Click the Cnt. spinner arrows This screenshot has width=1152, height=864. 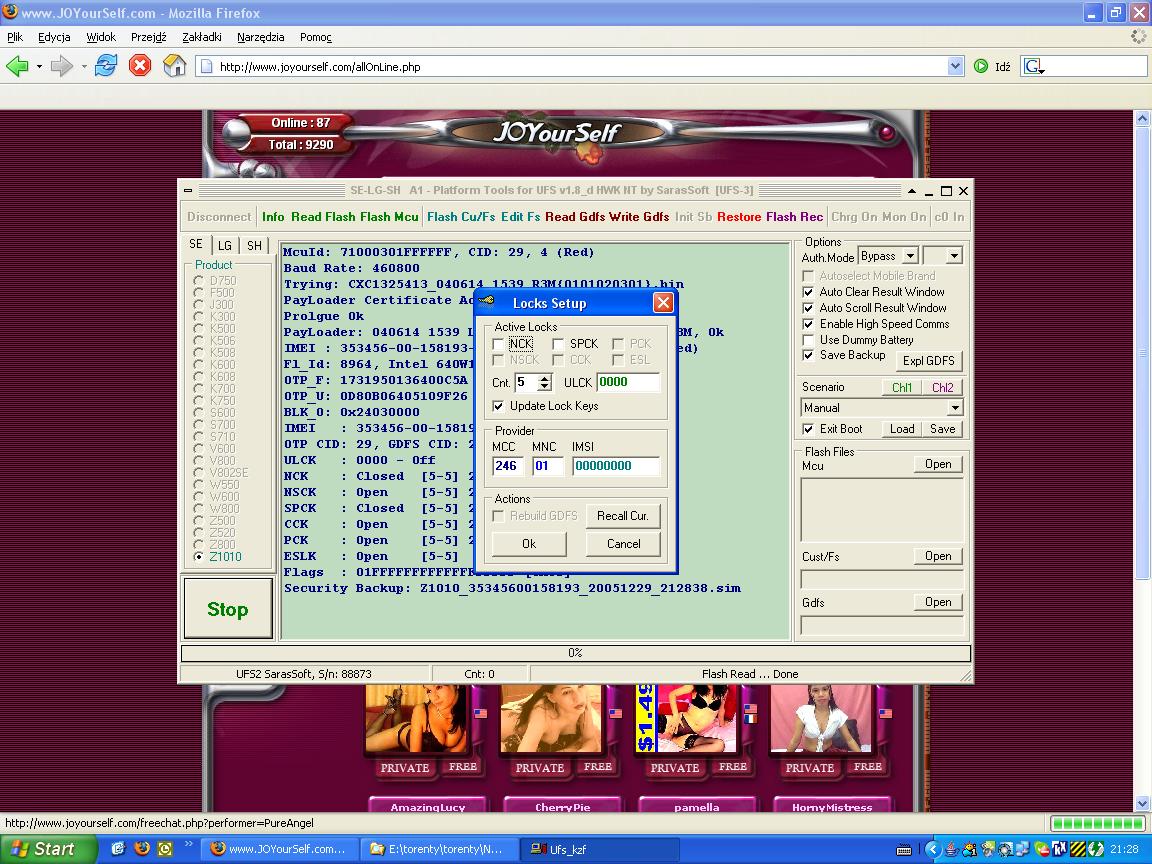pos(544,382)
